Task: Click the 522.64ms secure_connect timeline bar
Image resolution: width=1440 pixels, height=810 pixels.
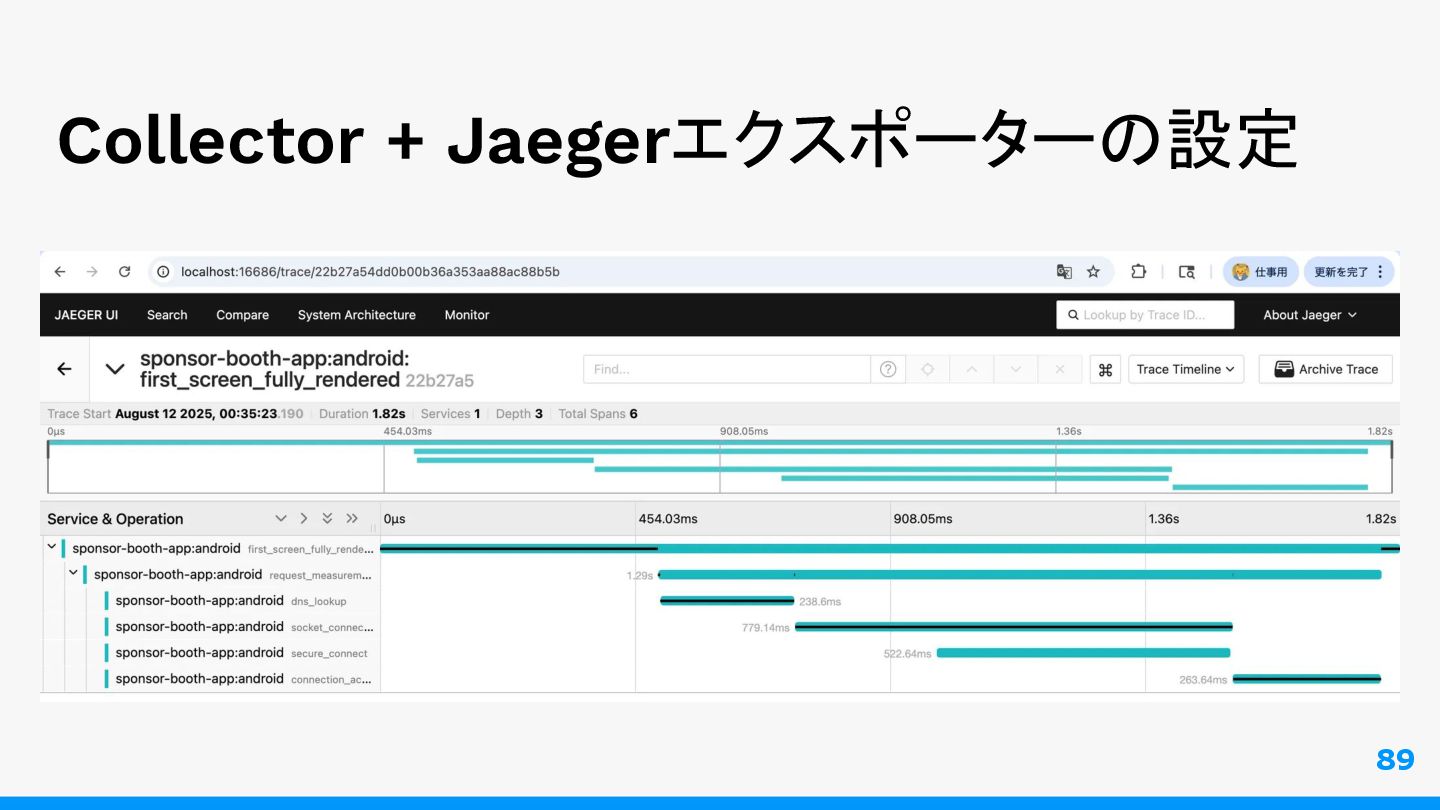Action: 1083,653
